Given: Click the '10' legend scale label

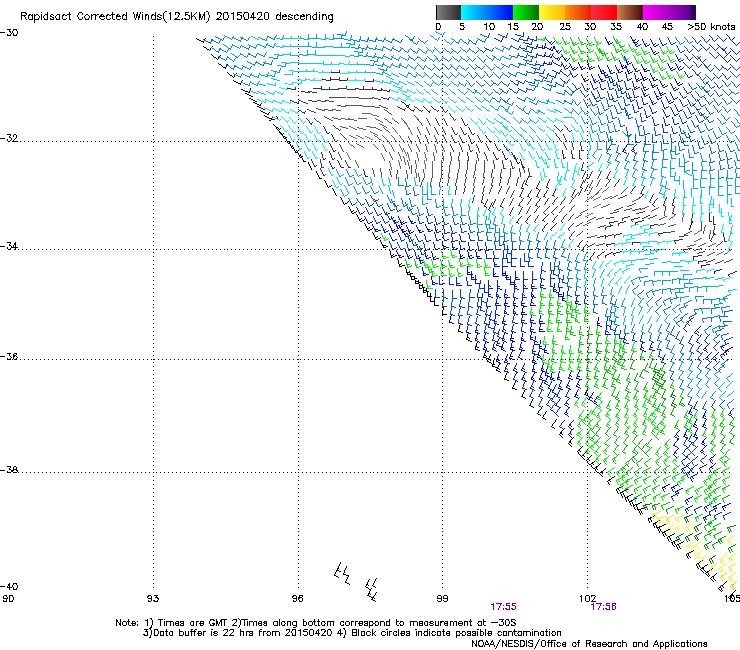Looking at the screenshot, I should pos(489,27).
